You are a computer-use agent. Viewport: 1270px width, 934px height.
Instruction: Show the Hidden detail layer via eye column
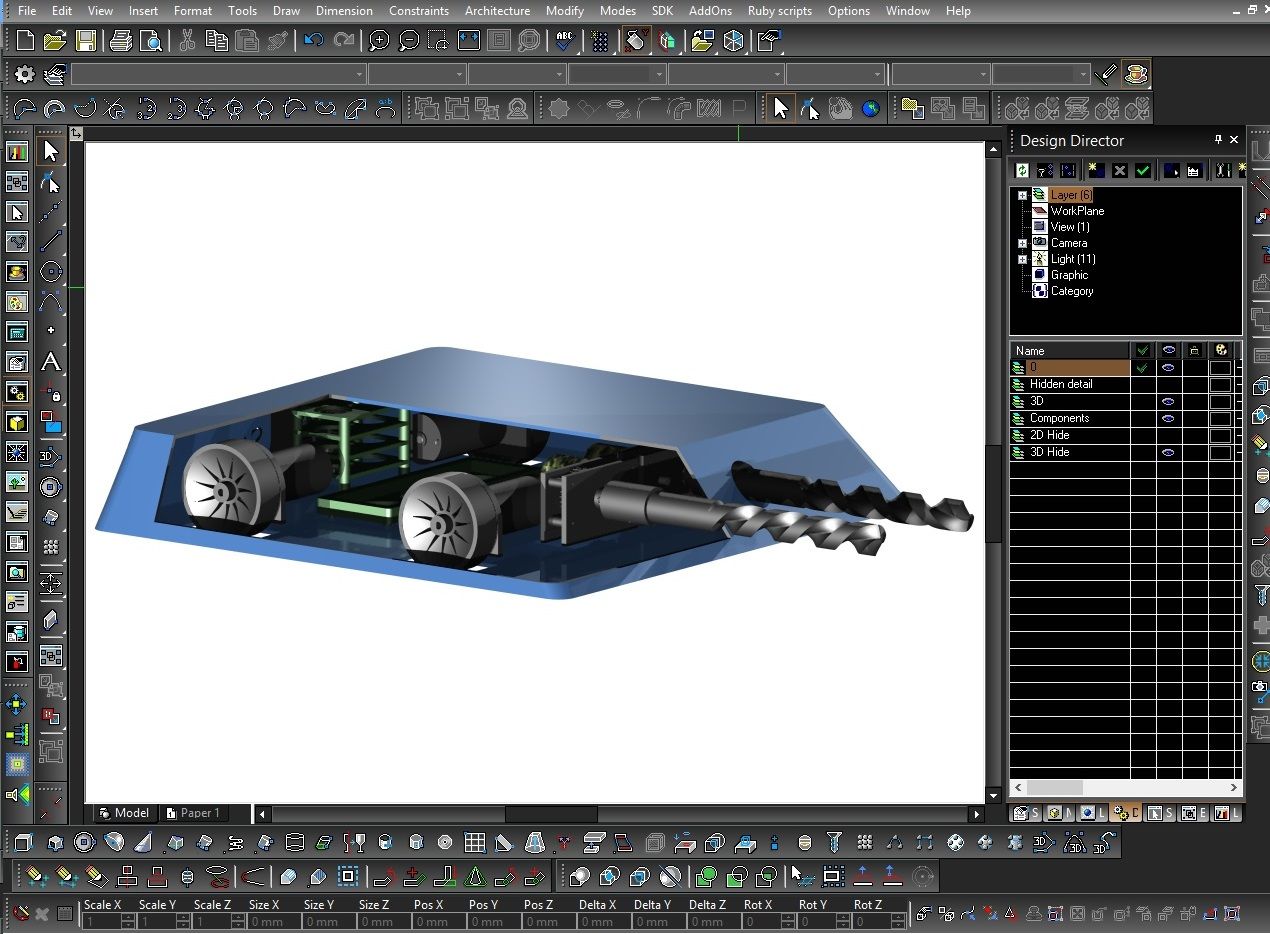click(x=1168, y=384)
